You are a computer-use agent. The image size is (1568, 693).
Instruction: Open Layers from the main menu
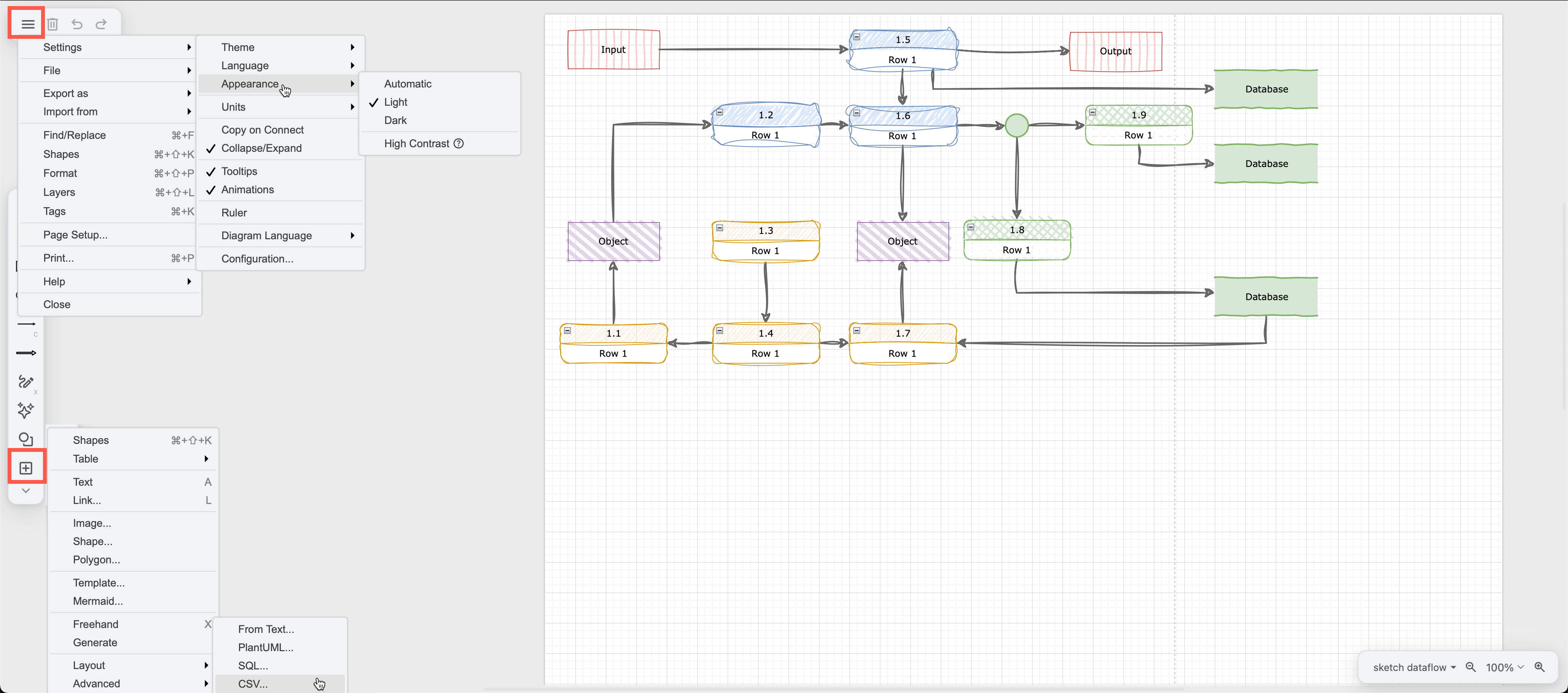coord(110,192)
